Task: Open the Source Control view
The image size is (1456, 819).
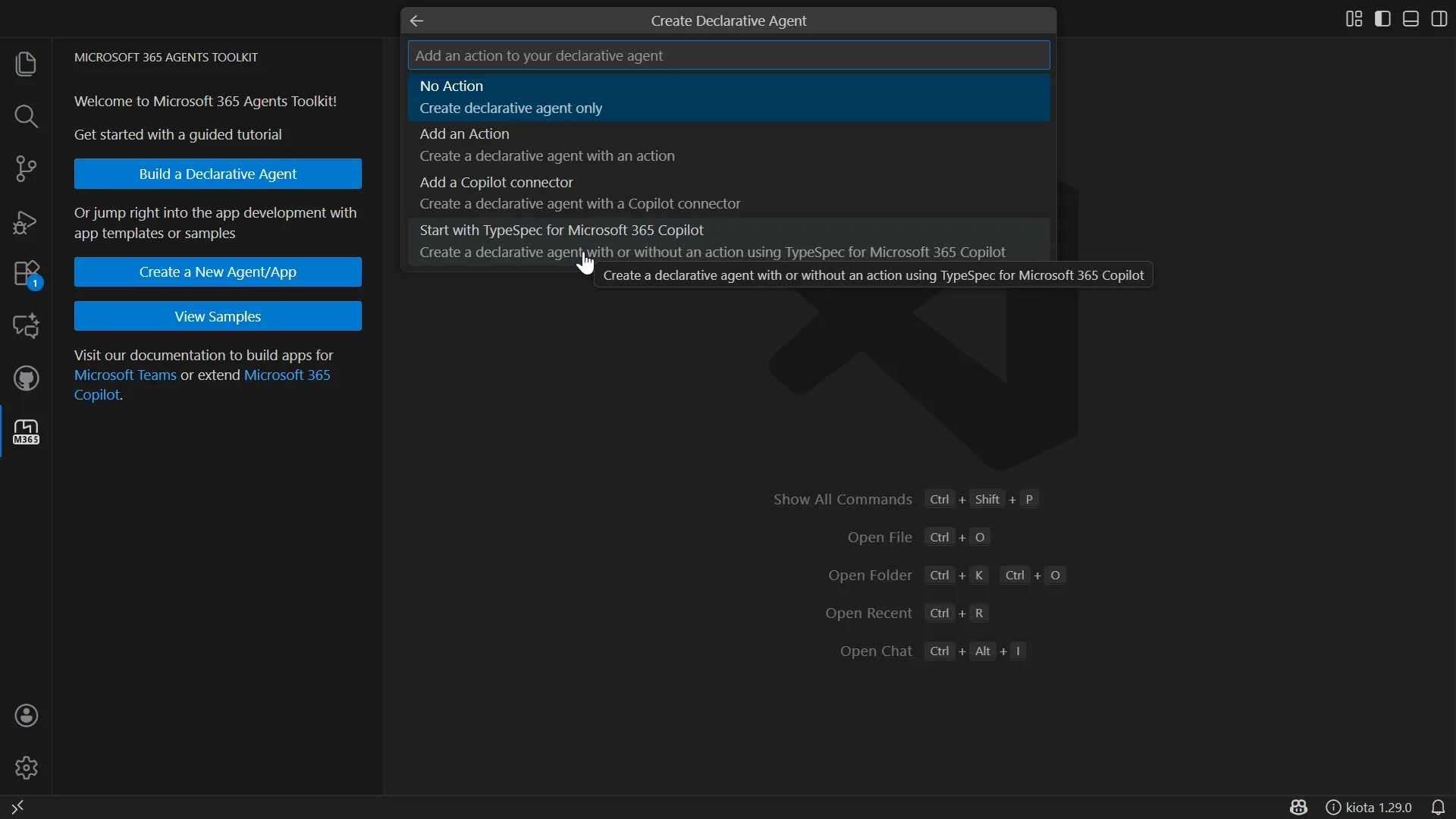Action: point(26,168)
